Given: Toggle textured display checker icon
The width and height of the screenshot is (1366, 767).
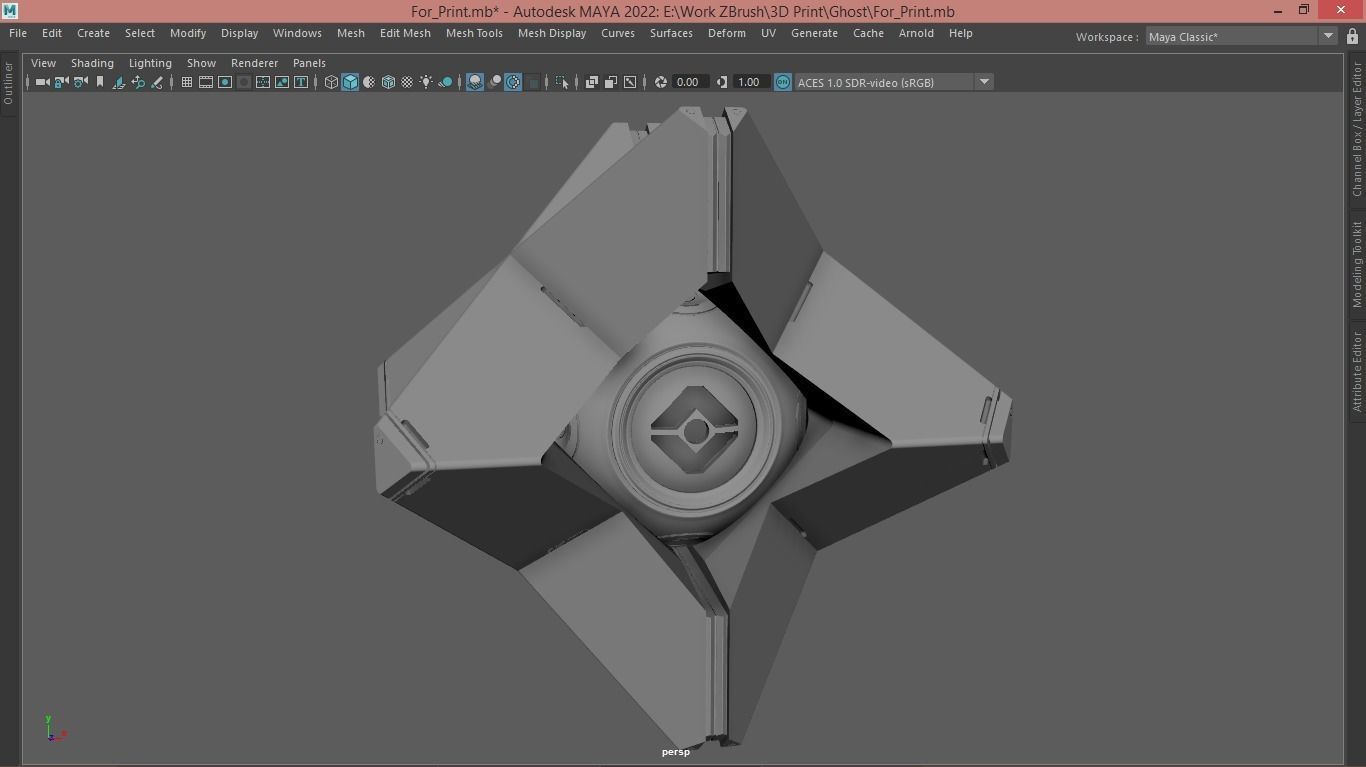Looking at the screenshot, I should (407, 82).
